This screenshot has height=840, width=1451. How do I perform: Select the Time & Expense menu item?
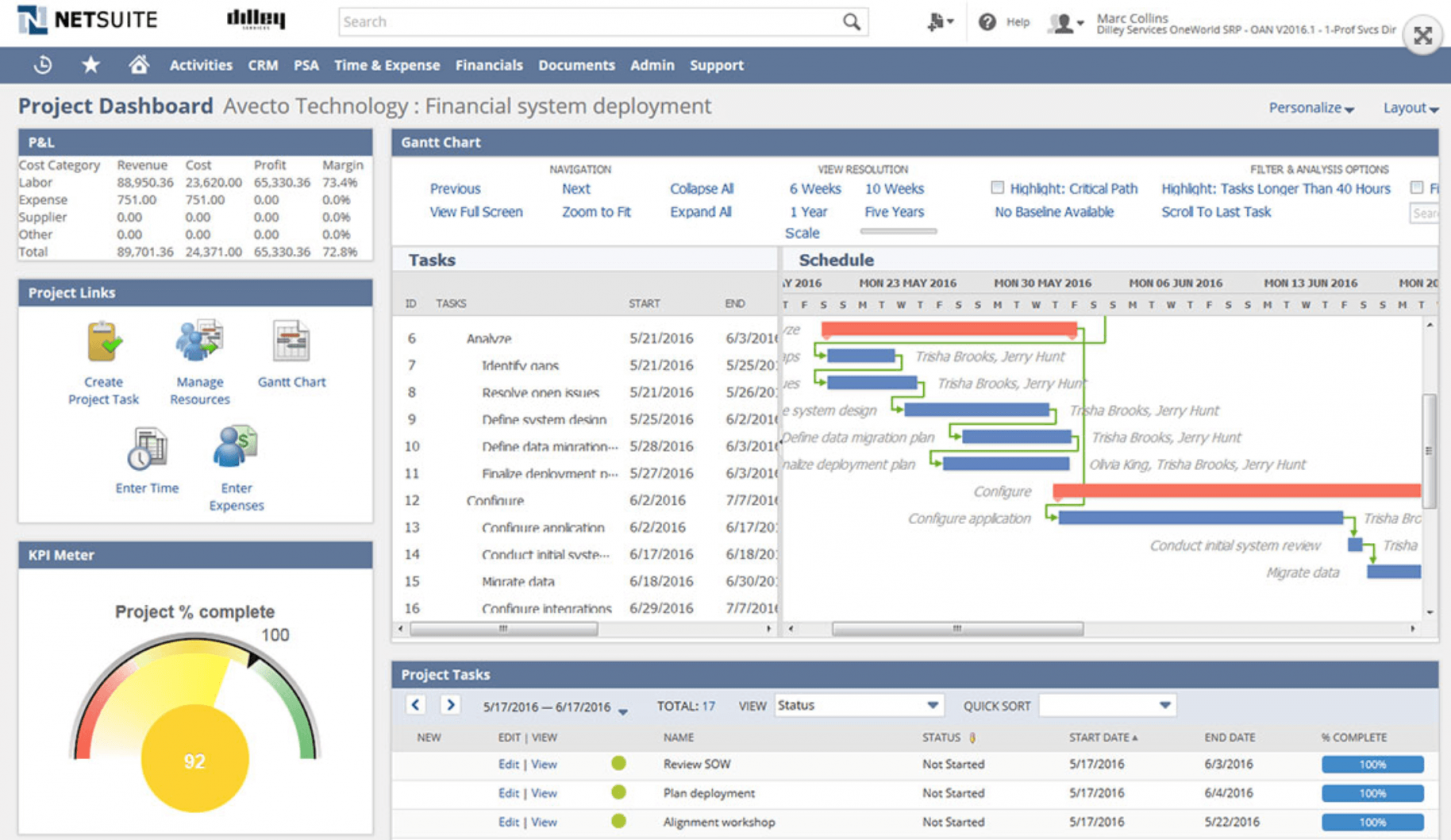point(388,64)
